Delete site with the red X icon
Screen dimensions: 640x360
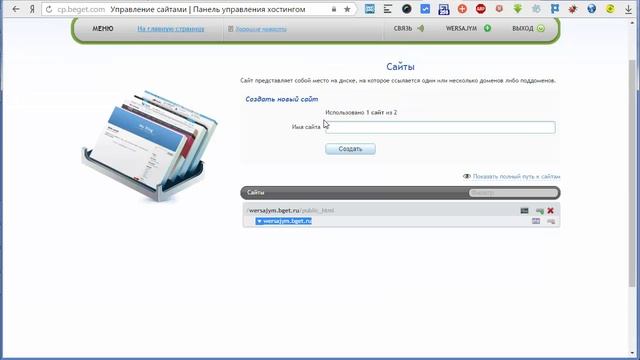tap(550, 211)
